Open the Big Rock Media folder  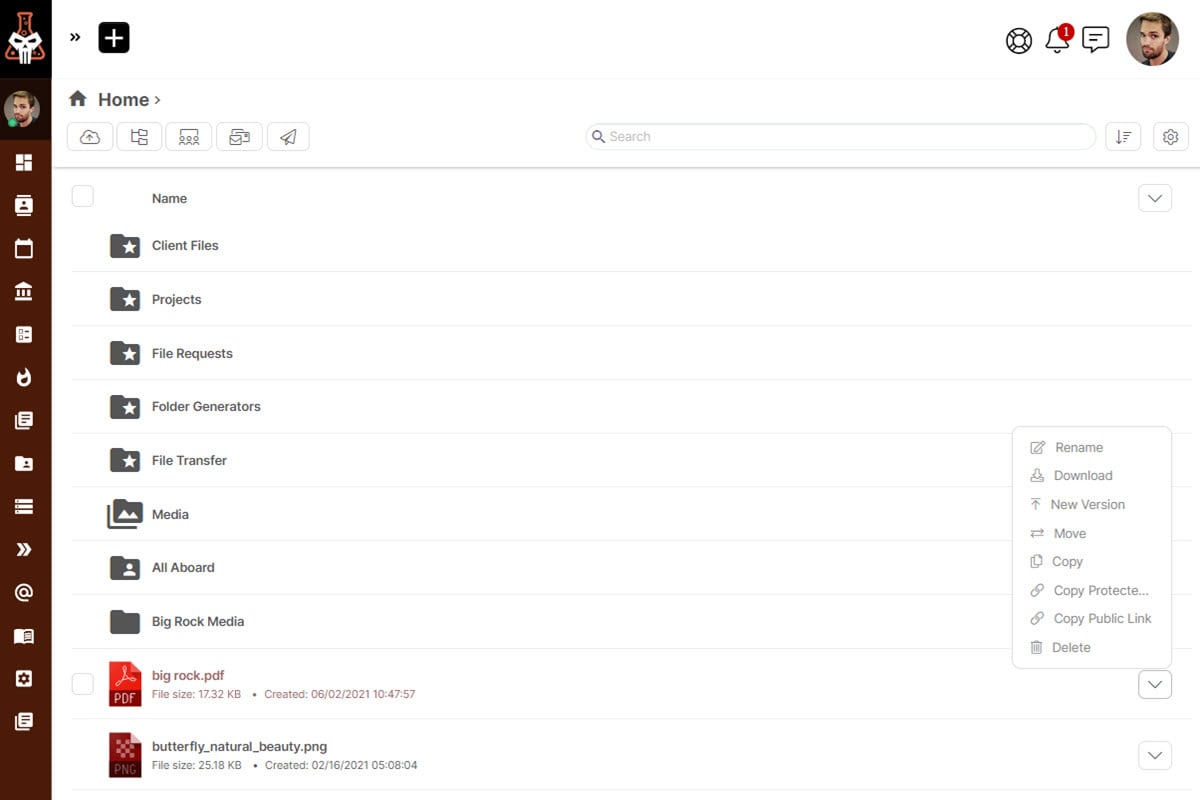[198, 621]
